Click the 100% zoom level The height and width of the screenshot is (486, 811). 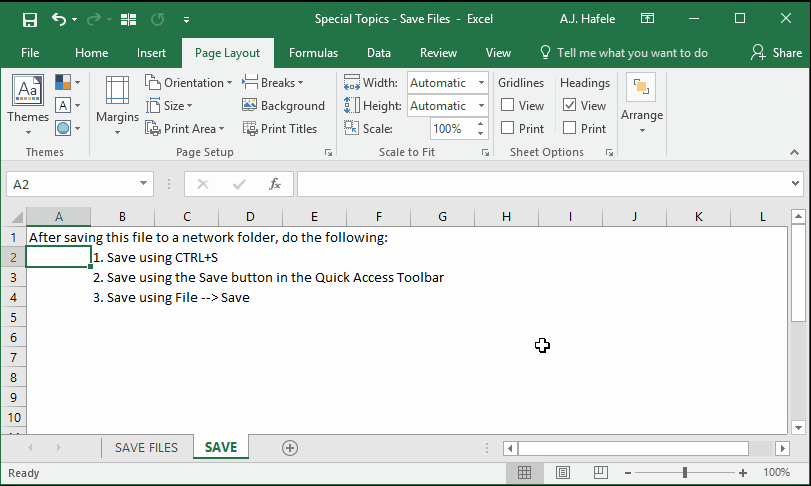click(x=776, y=472)
